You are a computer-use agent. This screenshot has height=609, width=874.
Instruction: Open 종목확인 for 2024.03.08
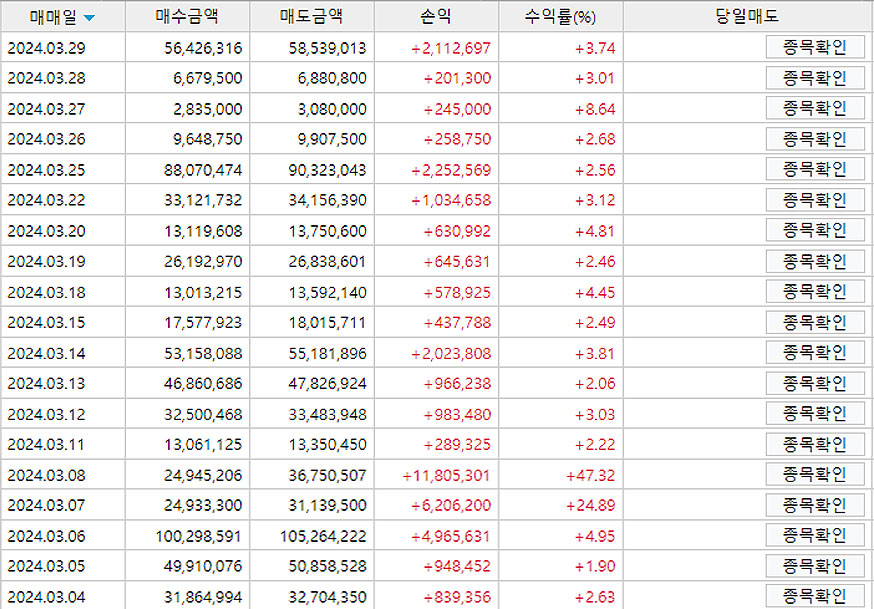coord(815,475)
